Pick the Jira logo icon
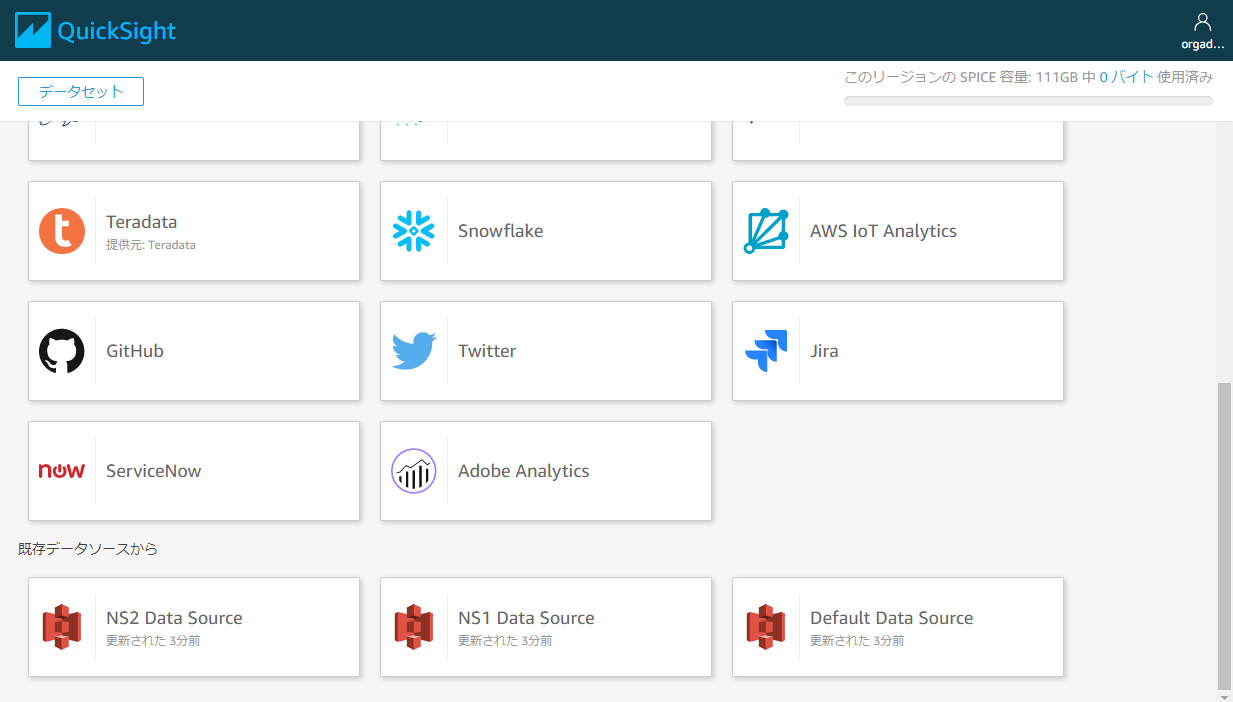 click(x=766, y=351)
